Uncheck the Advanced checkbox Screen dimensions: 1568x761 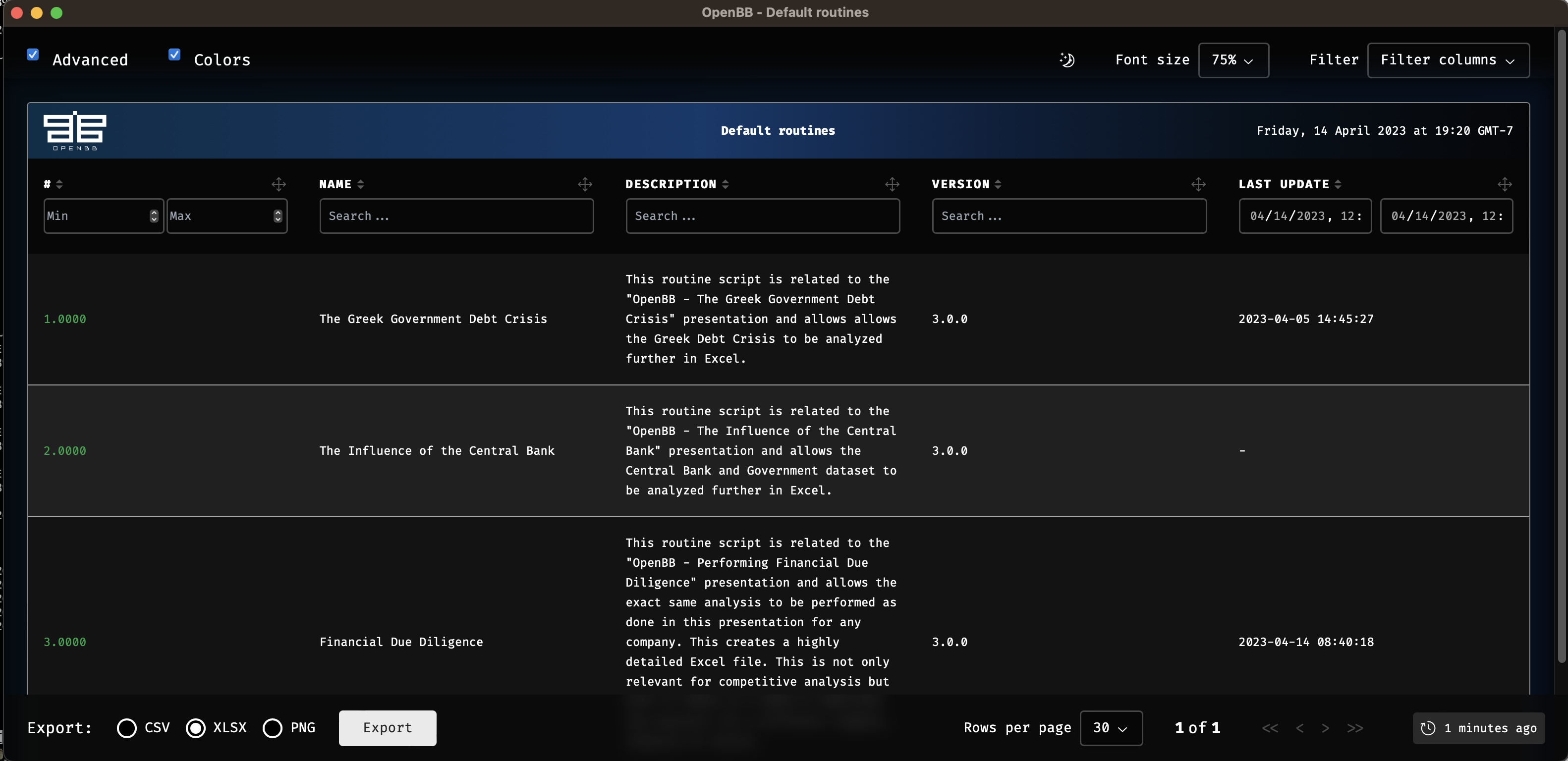pyautogui.click(x=33, y=55)
